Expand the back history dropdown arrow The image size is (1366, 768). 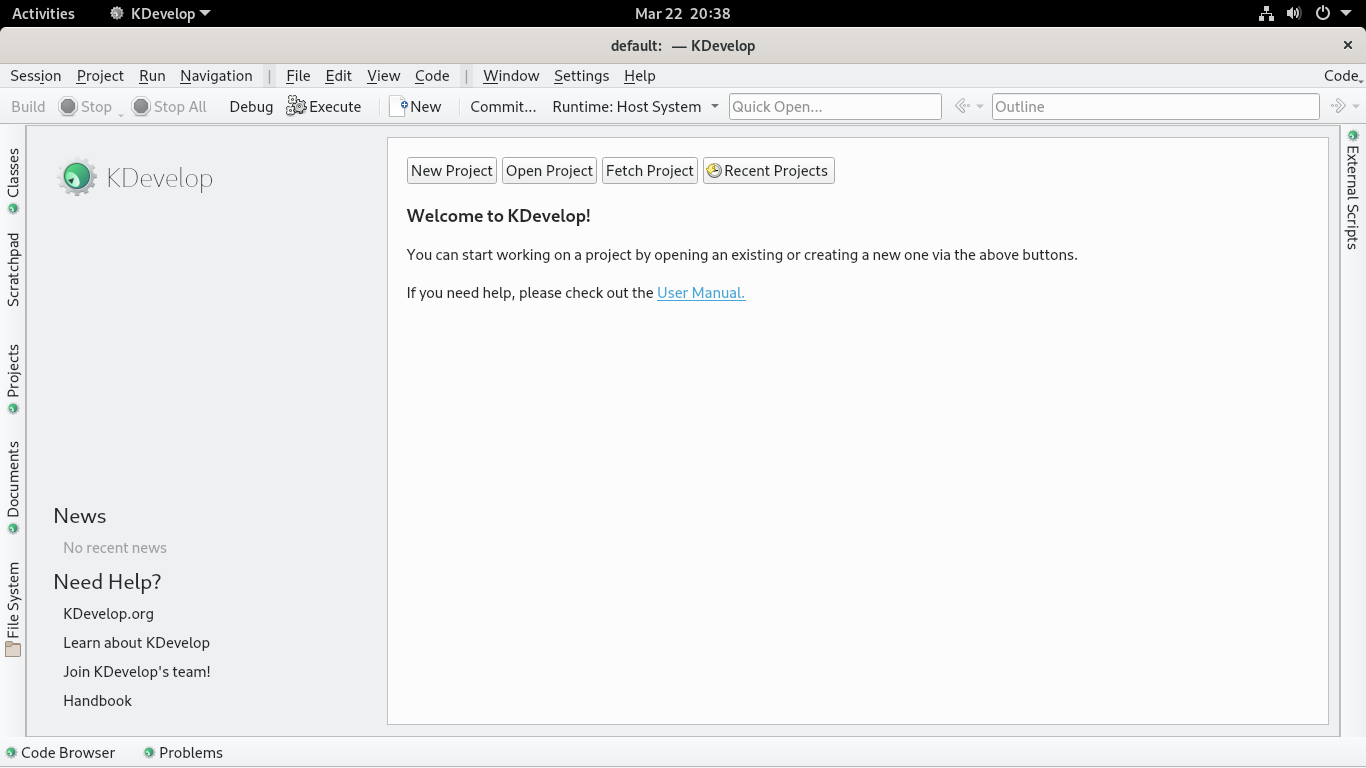[980, 107]
